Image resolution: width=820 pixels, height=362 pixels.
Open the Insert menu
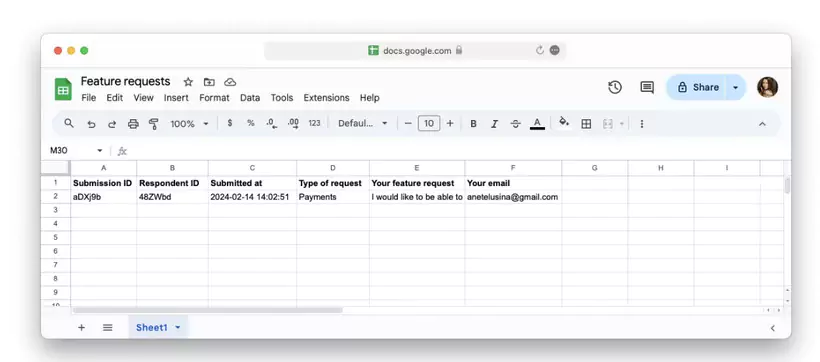coord(176,98)
